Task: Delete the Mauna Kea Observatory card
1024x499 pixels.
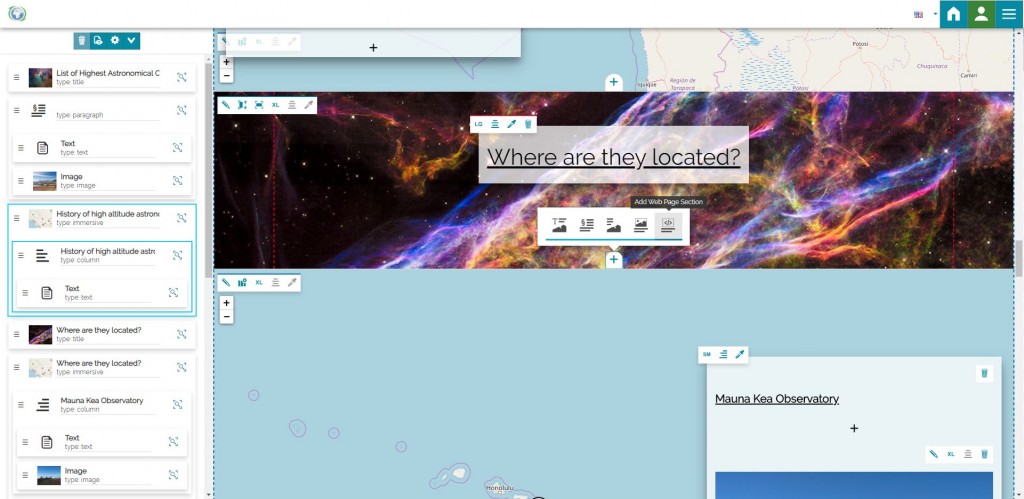Action: coord(984,373)
